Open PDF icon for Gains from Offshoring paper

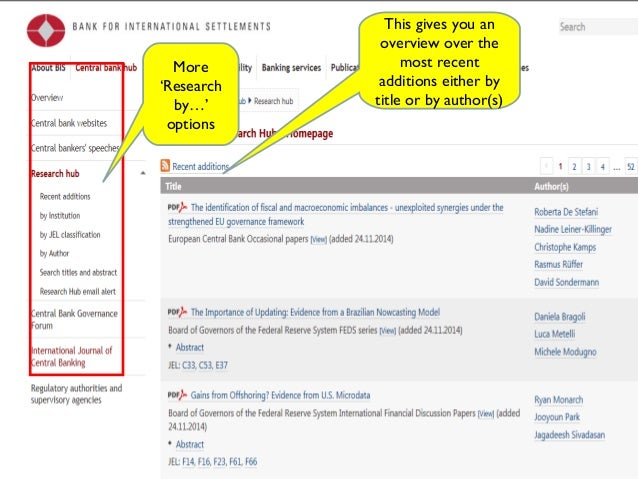(x=177, y=395)
